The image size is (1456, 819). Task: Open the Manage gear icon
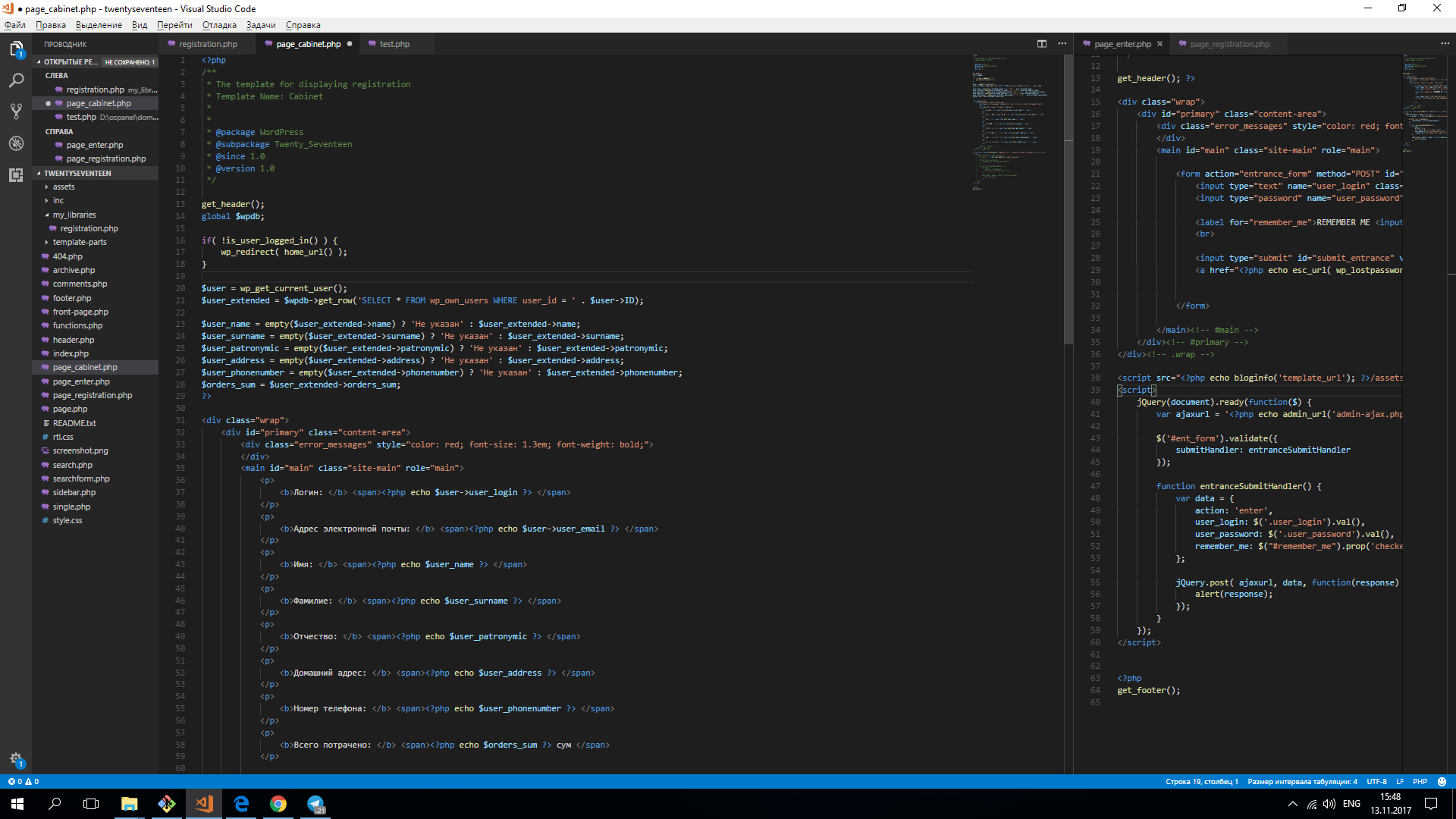[16, 758]
